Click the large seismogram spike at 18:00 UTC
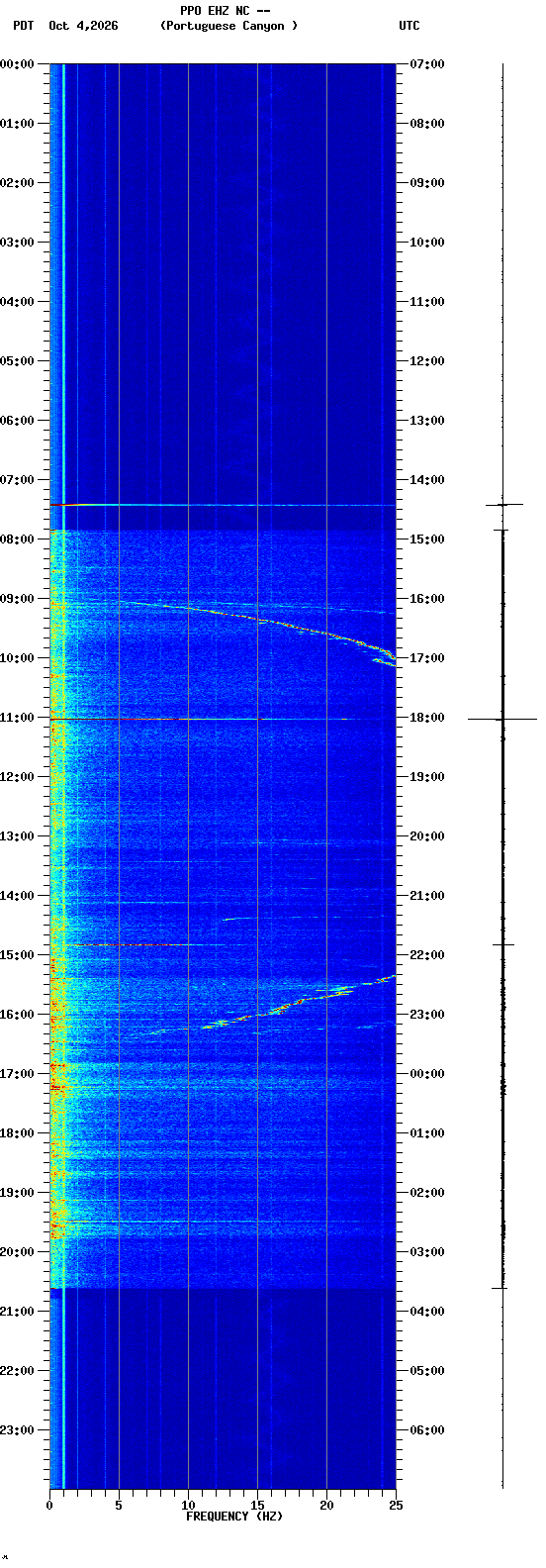Viewport: 546px width, 1568px height. pyautogui.click(x=502, y=719)
